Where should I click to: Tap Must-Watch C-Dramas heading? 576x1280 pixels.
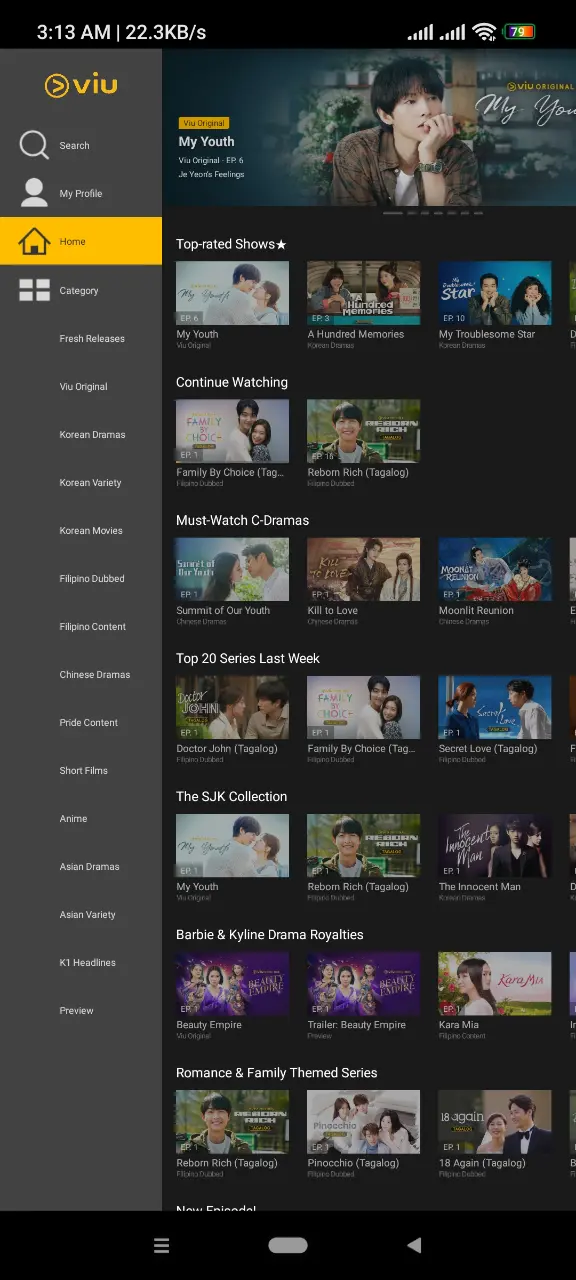pyautogui.click(x=243, y=520)
